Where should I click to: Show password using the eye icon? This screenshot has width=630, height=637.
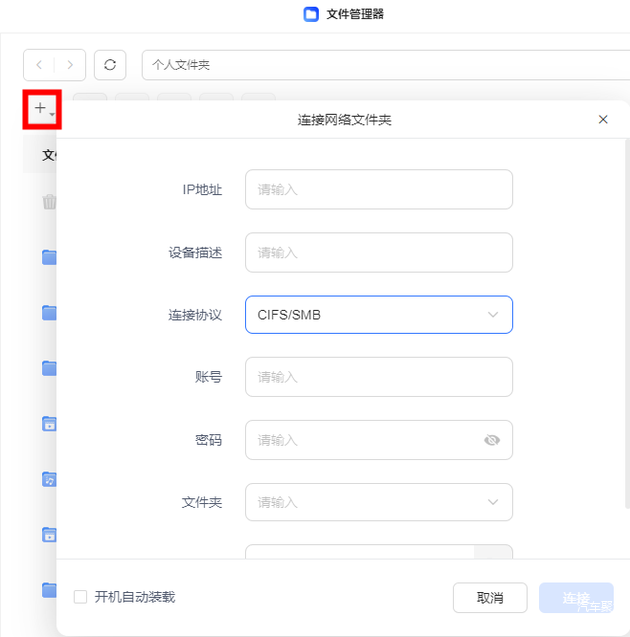coord(491,440)
